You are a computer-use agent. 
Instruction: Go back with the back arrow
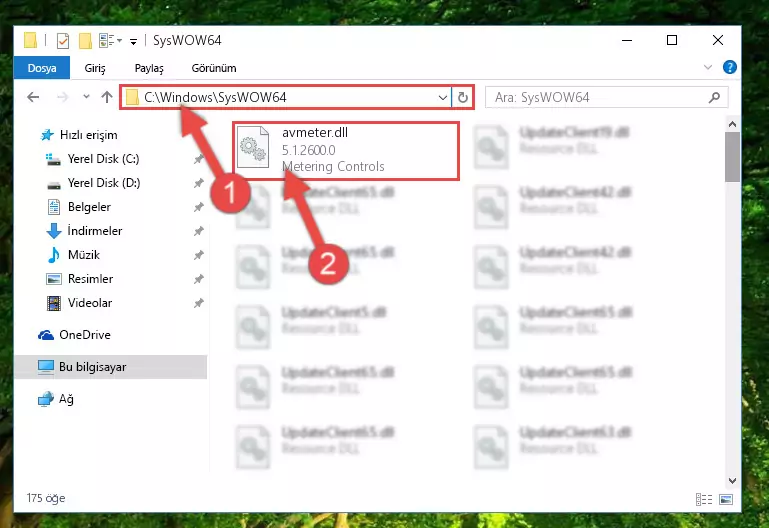tap(33, 97)
